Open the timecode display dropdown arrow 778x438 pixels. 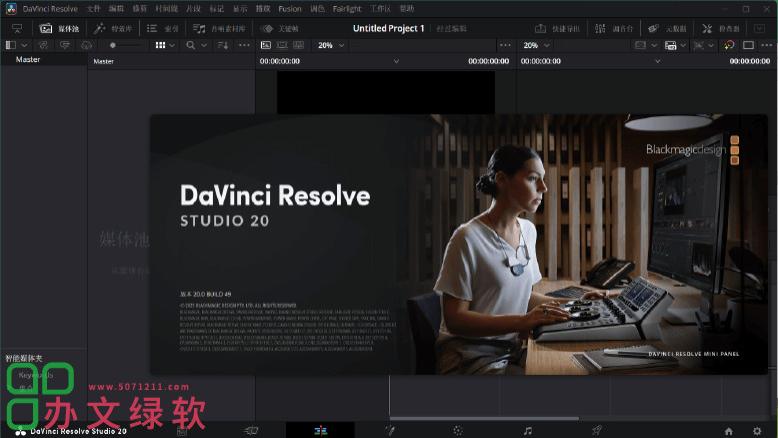coord(683,45)
